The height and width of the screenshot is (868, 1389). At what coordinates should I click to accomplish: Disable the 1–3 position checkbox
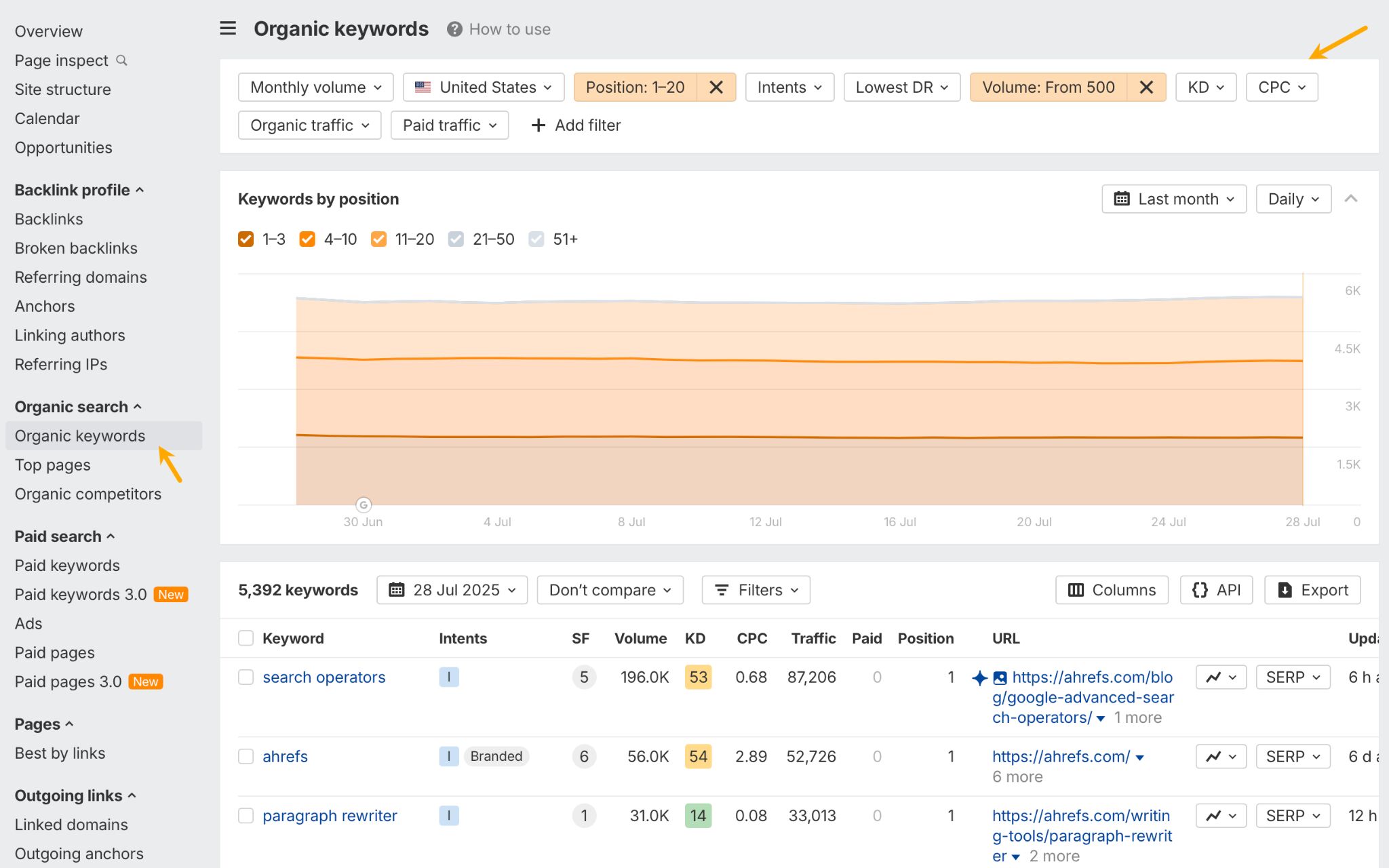click(246, 239)
